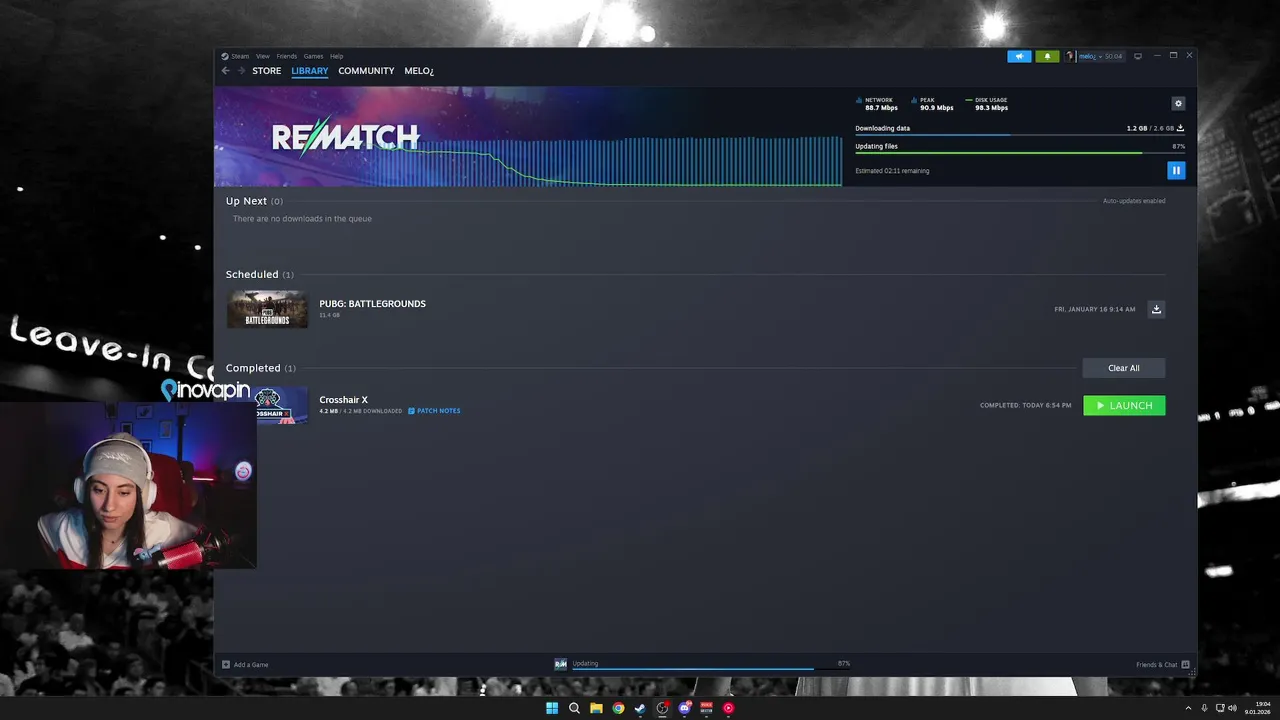Click the Rematch icon in bottom status bar
Viewport: 1280px width, 720px height.
point(561,664)
